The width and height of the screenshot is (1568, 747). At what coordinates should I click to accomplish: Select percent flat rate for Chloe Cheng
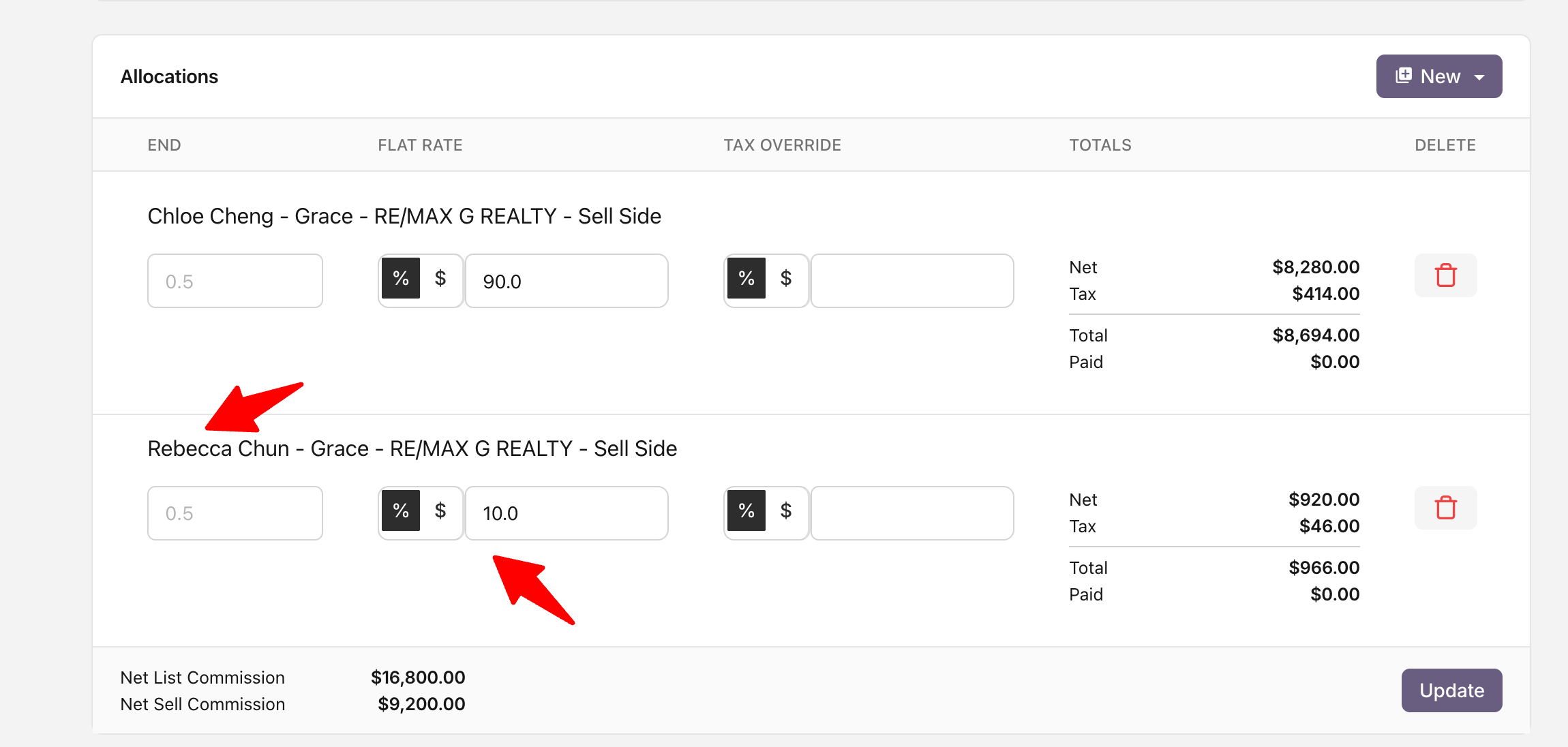coord(401,278)
